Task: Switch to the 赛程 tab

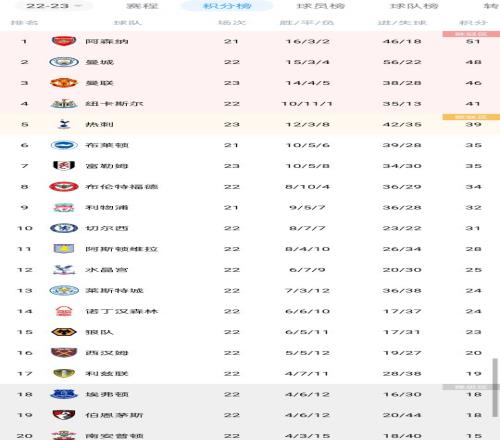Action: (x=142, y=6)
